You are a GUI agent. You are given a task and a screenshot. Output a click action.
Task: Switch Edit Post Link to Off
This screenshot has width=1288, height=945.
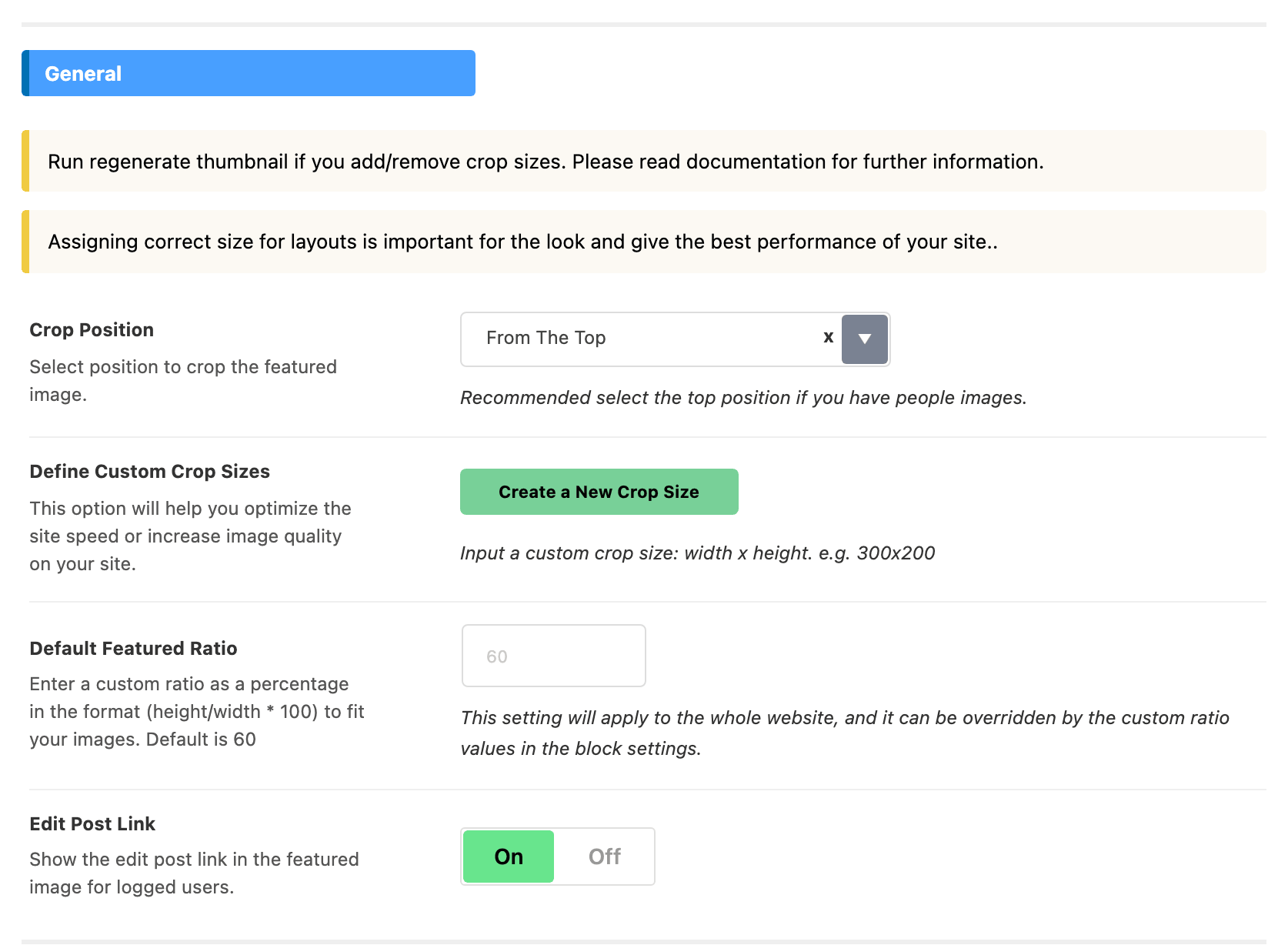(605, 857)
